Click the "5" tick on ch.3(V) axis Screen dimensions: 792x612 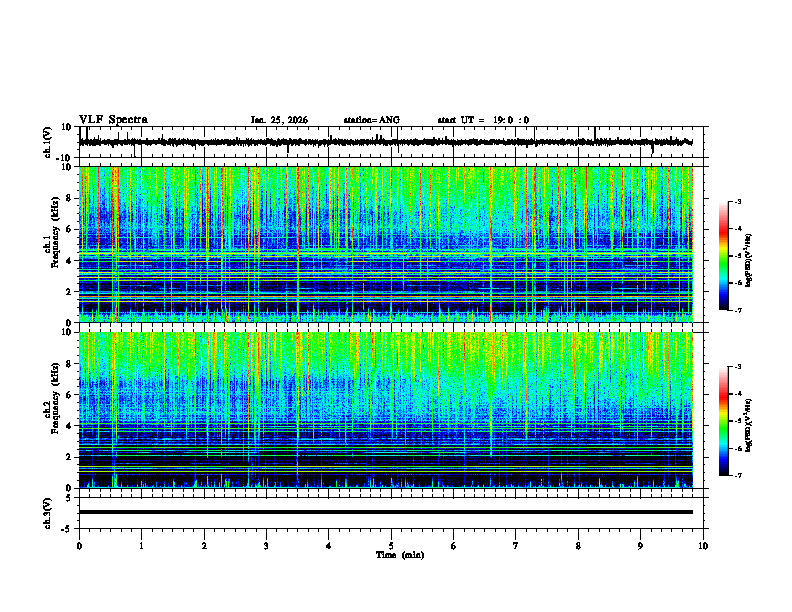point(69,498)
